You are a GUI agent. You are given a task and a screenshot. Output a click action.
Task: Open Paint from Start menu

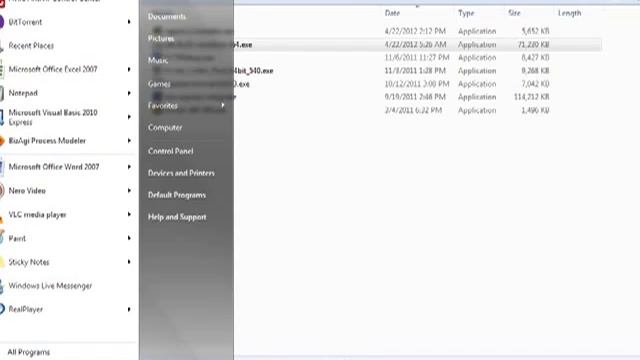point(17,238)
